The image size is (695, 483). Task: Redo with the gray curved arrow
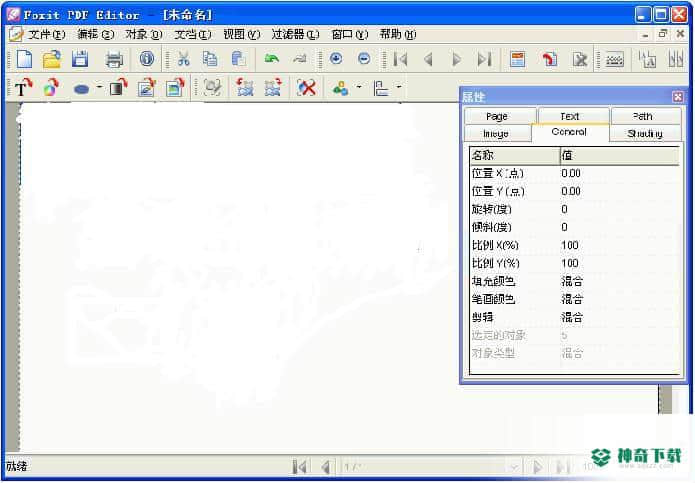[x=300, y=58]
